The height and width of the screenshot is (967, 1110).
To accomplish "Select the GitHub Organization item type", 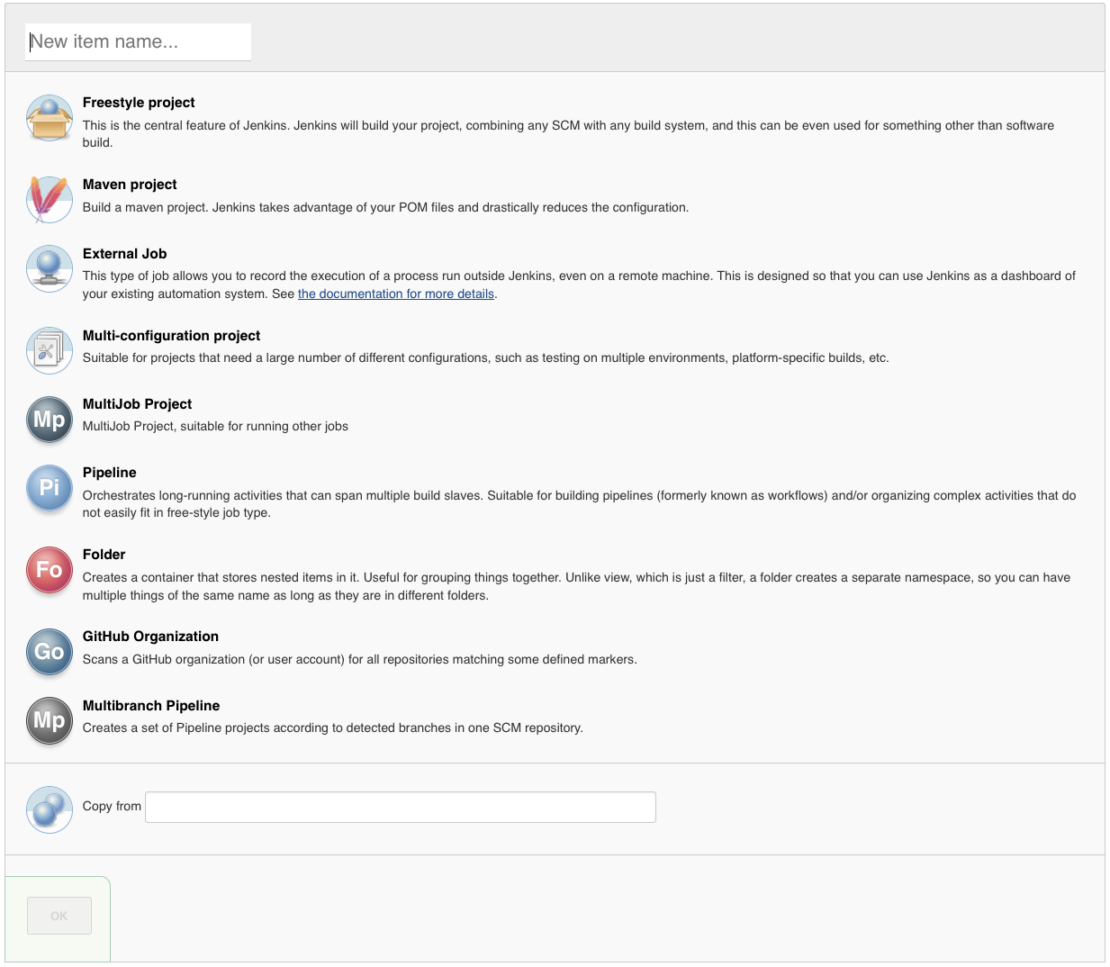I will tap(150, 636).
